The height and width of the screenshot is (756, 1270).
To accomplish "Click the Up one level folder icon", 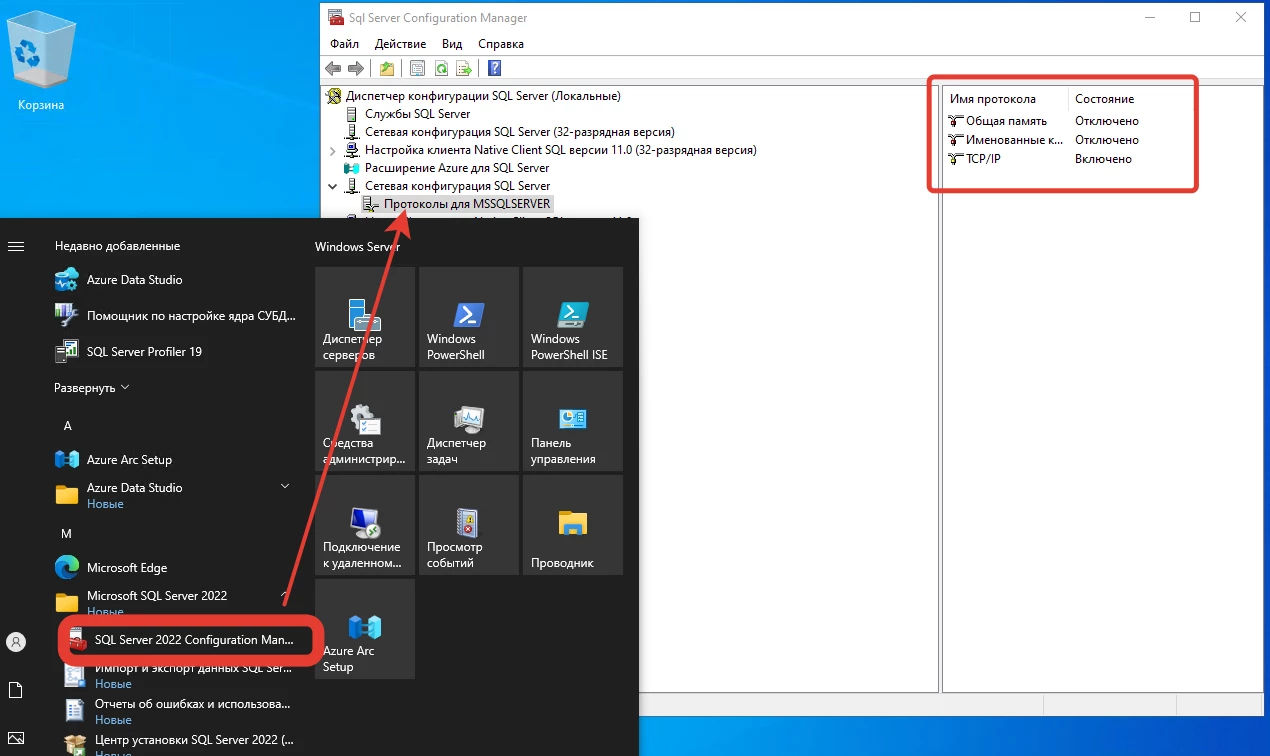I will point(386,69).
